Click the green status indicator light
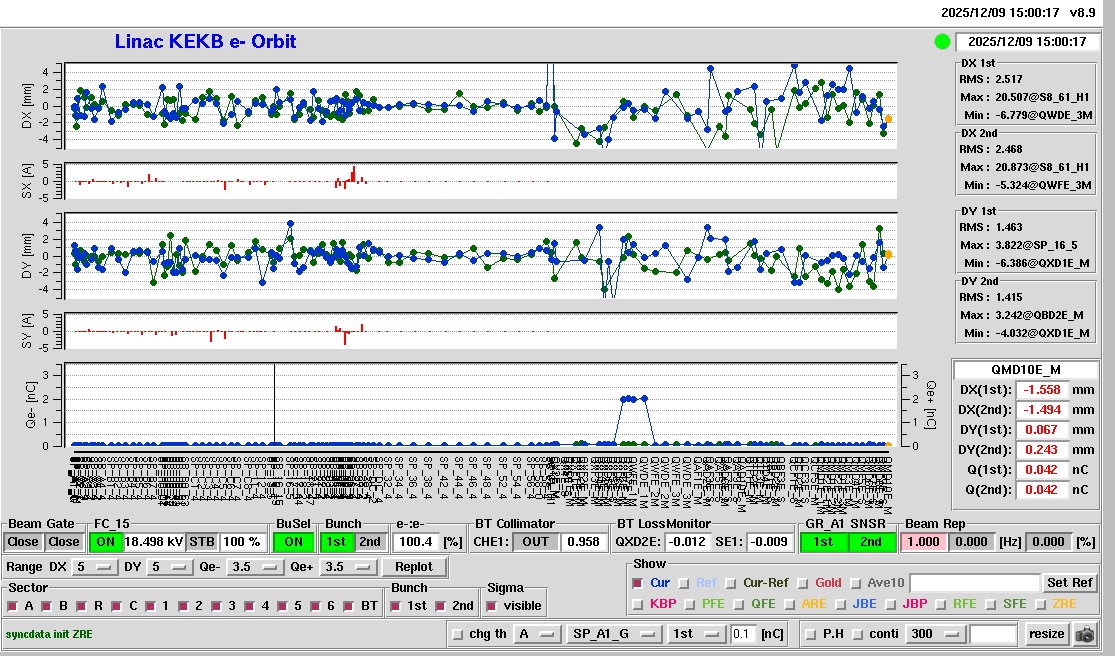Viewport: 1115px width, 656px height. coord(942,42)
